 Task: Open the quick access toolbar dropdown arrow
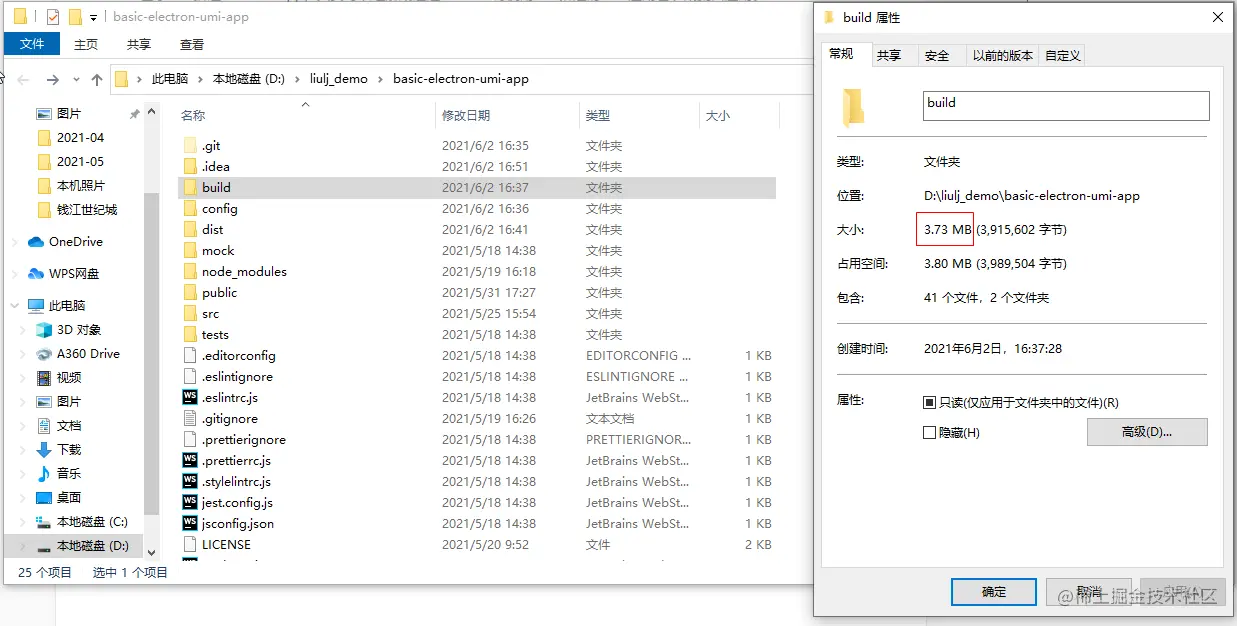pos(94,18)
